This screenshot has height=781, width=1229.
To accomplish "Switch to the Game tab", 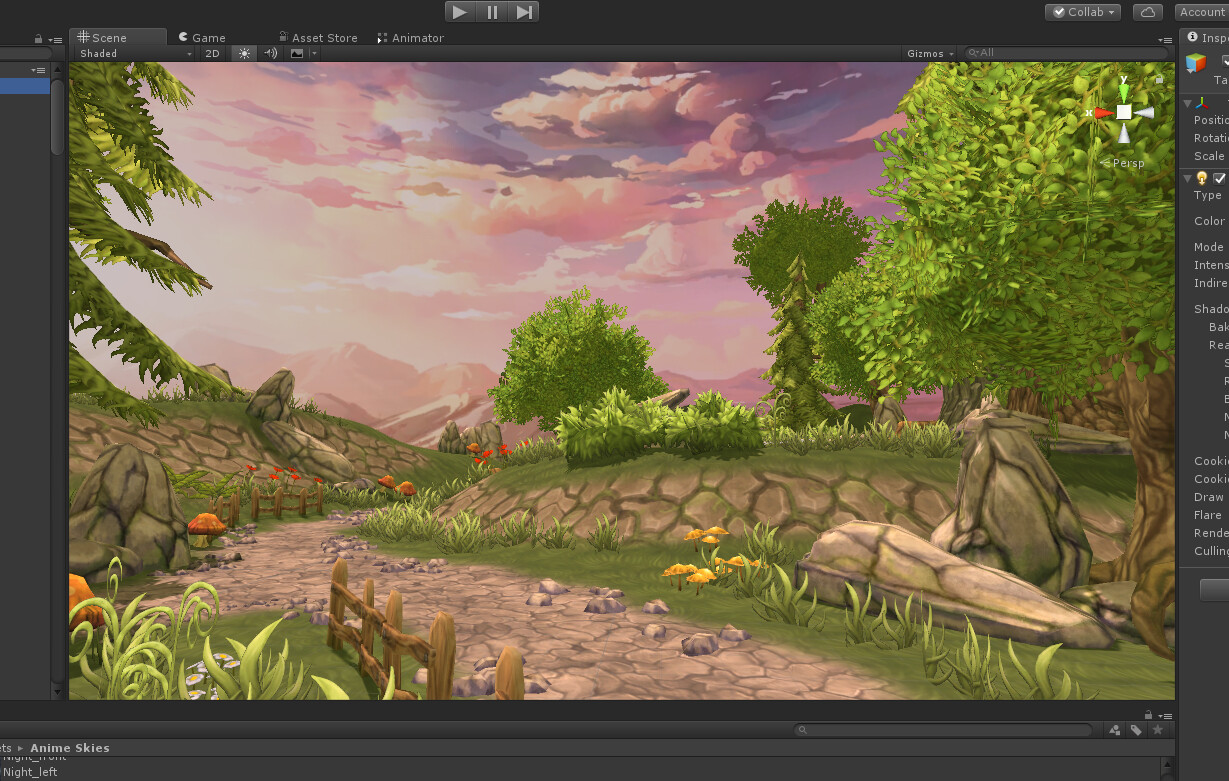I will [203, 37].
